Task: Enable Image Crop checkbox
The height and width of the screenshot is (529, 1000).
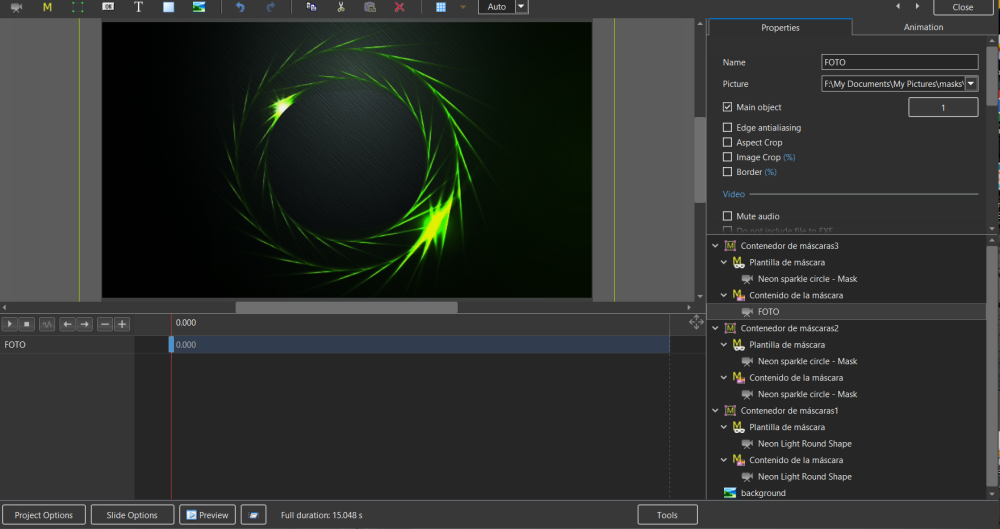Action: (x=727, y=157)
